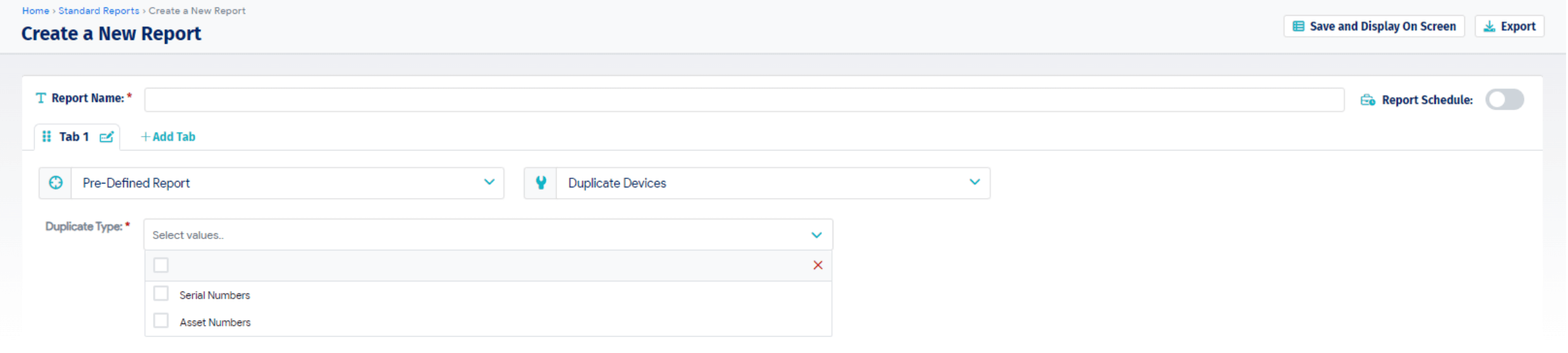Click the Export button
The height and width of the screenshot is (353, 1568).
(x=1509, y=27)
